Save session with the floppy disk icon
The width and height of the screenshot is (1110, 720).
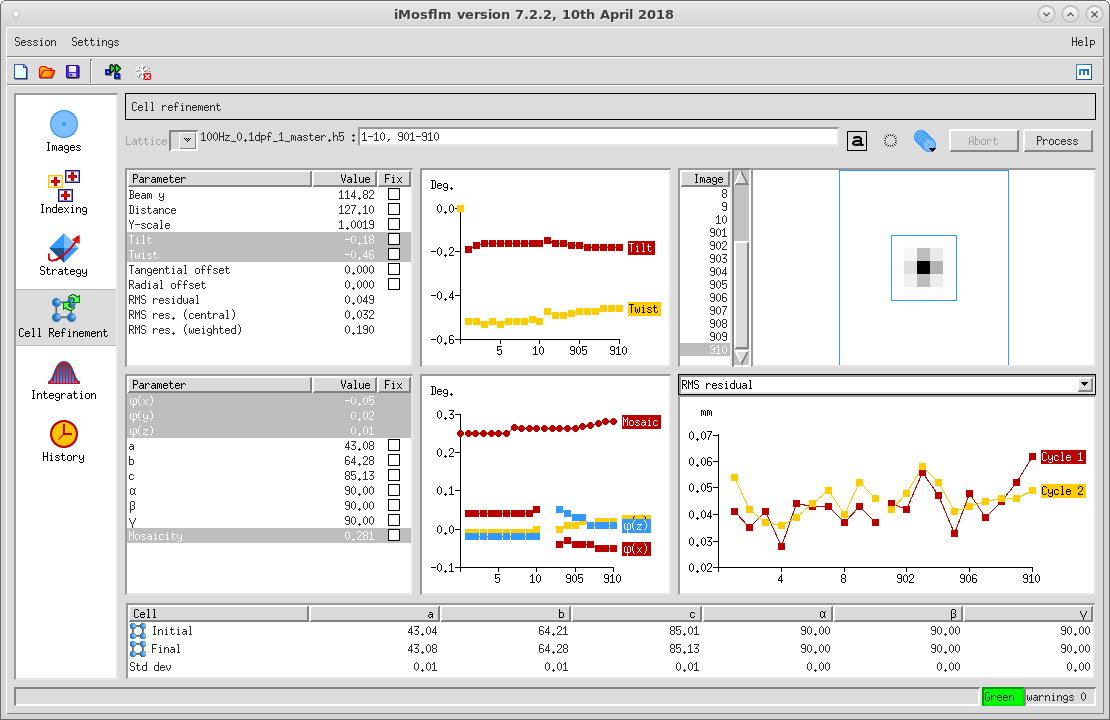click(73, 72)
